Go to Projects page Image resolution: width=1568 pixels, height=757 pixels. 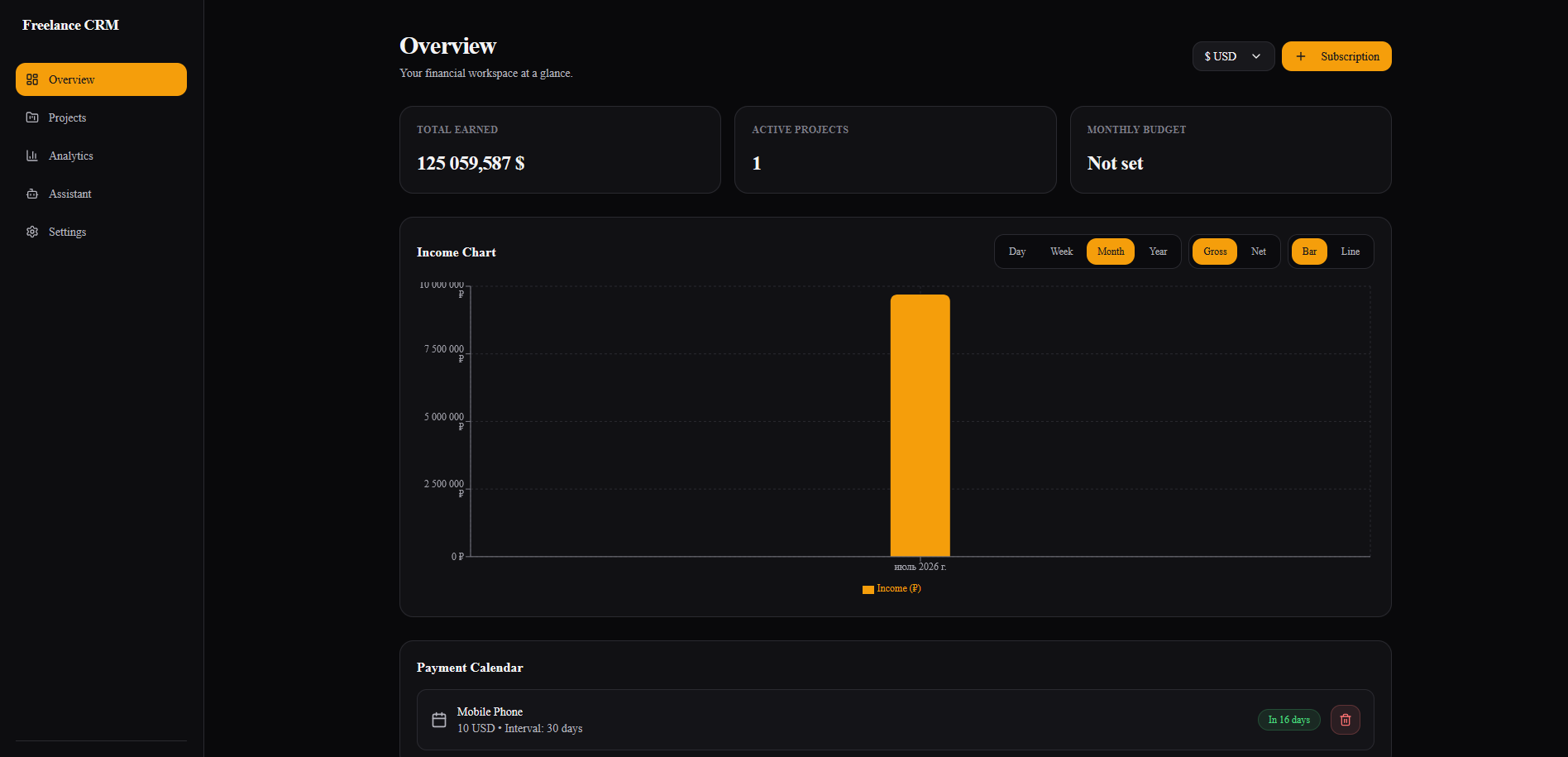[101, 117]
